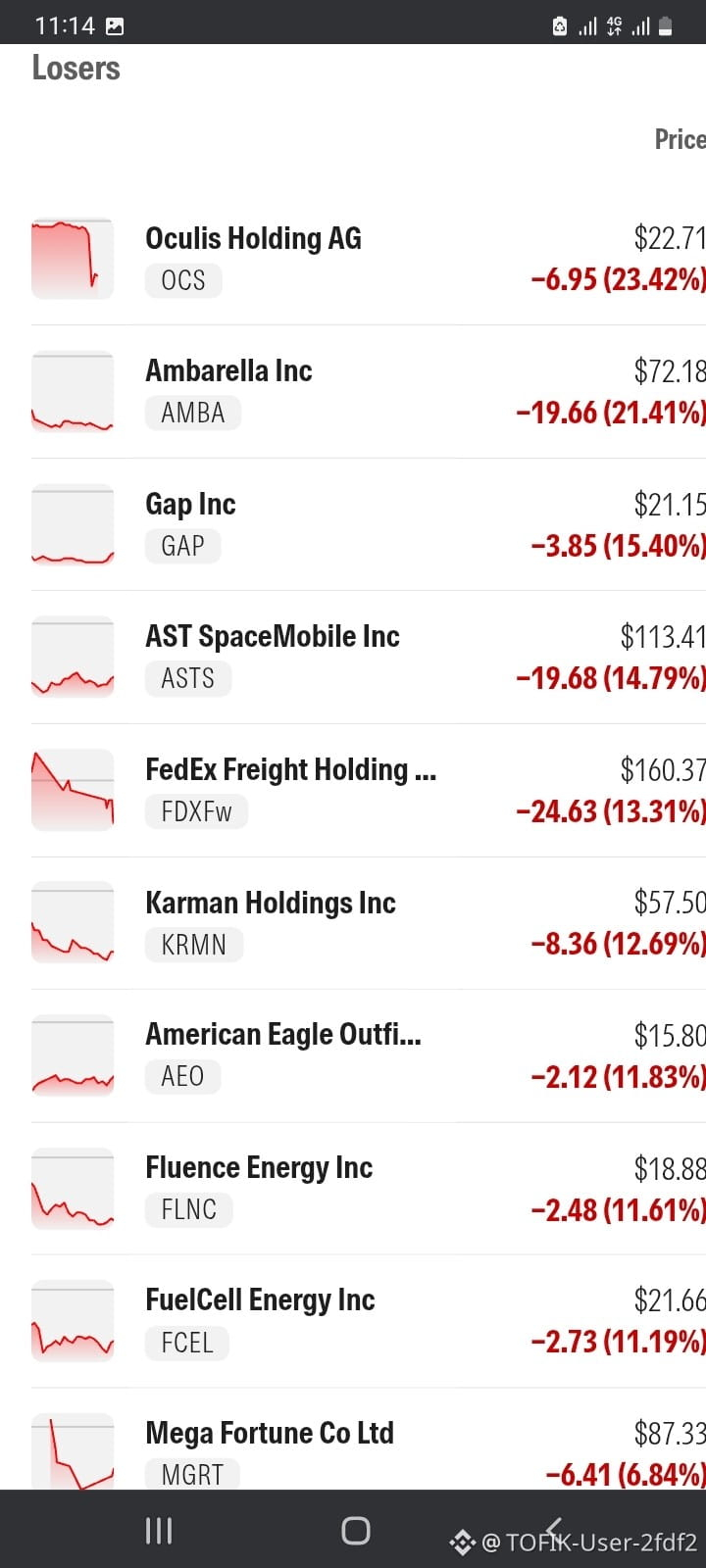Tap the Android back navigation icon

(x=553, y=1531)
